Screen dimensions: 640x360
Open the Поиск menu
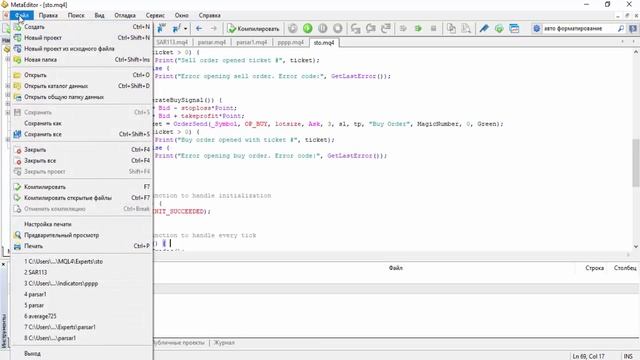76,16
